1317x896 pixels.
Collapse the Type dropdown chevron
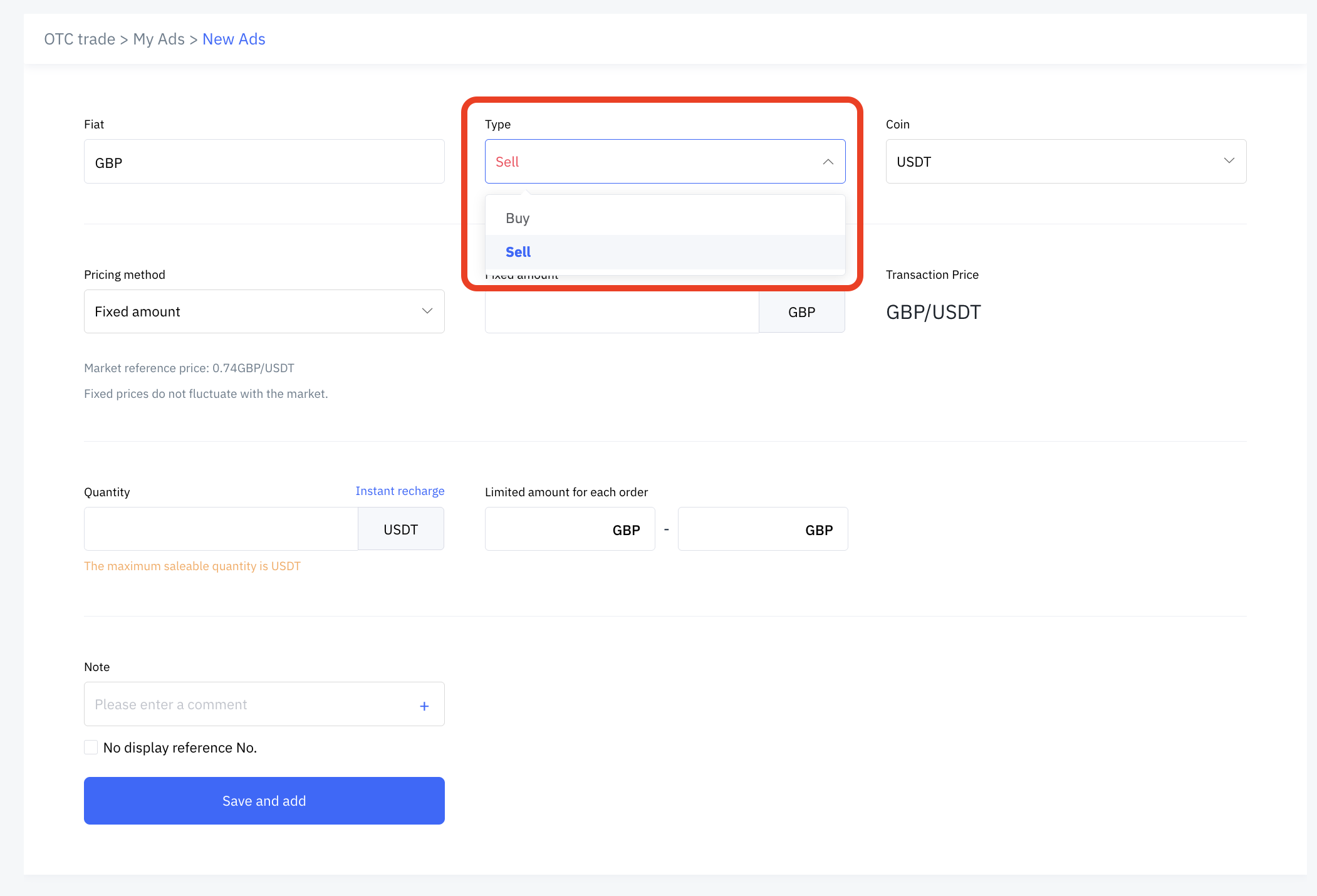(x=828, y=162)
